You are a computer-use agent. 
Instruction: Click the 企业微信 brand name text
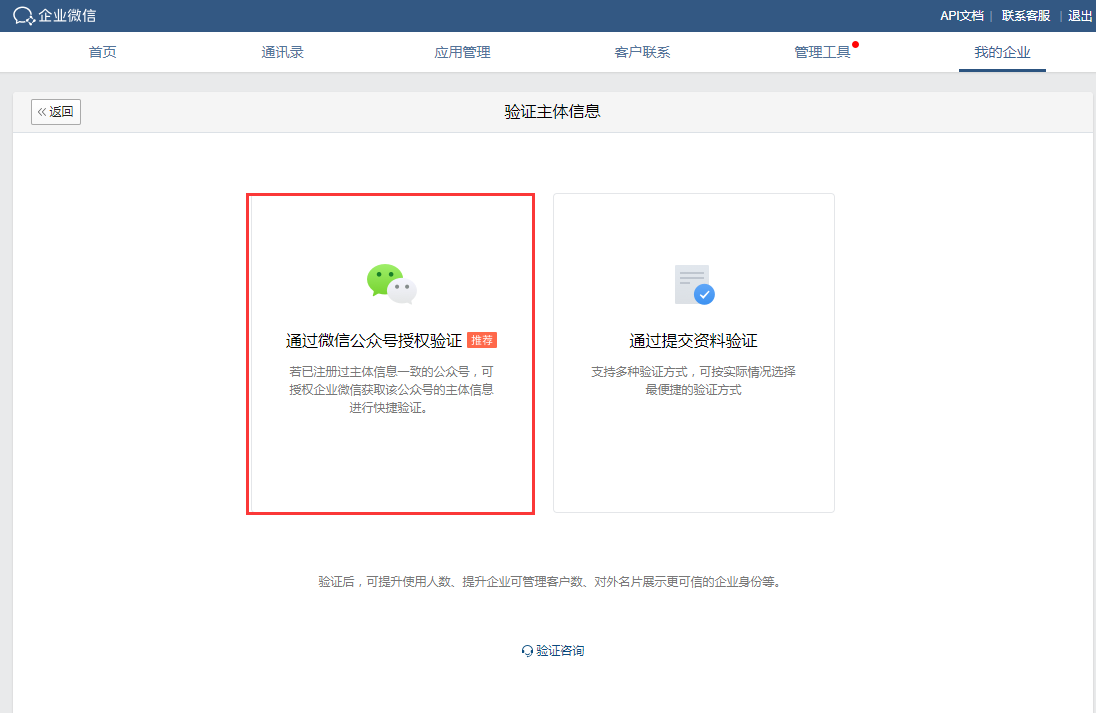click(x=68, y=16)
